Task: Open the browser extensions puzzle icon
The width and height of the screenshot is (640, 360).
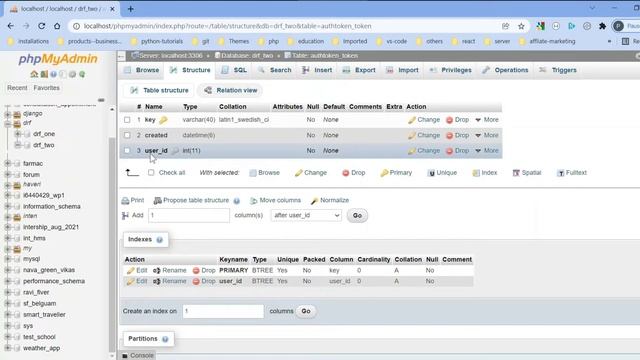Action: pos(602,26)
